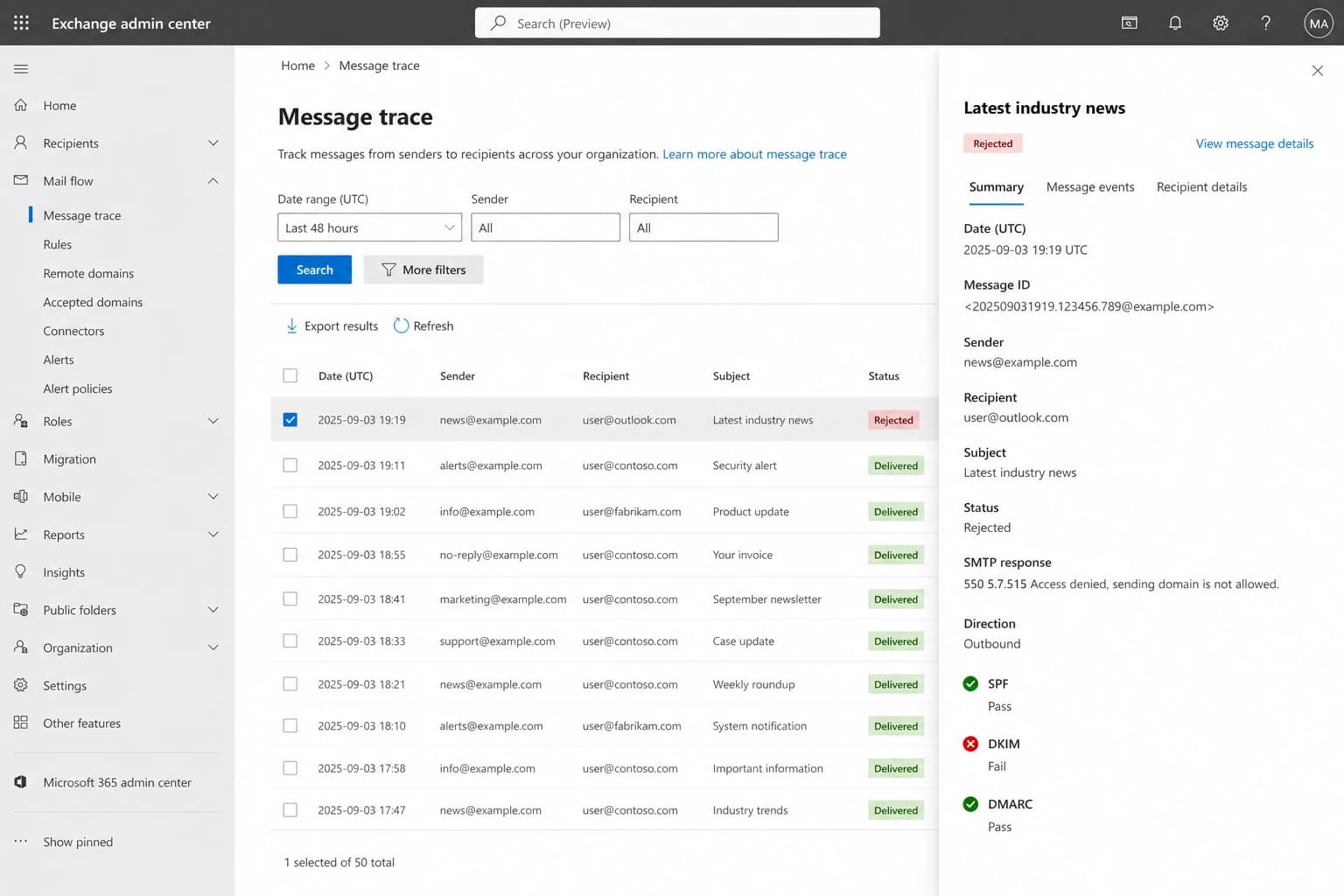Click the Show pinned ellipsis icon
The height and width of the screenshot is (896, 1344).
(21, 842)
